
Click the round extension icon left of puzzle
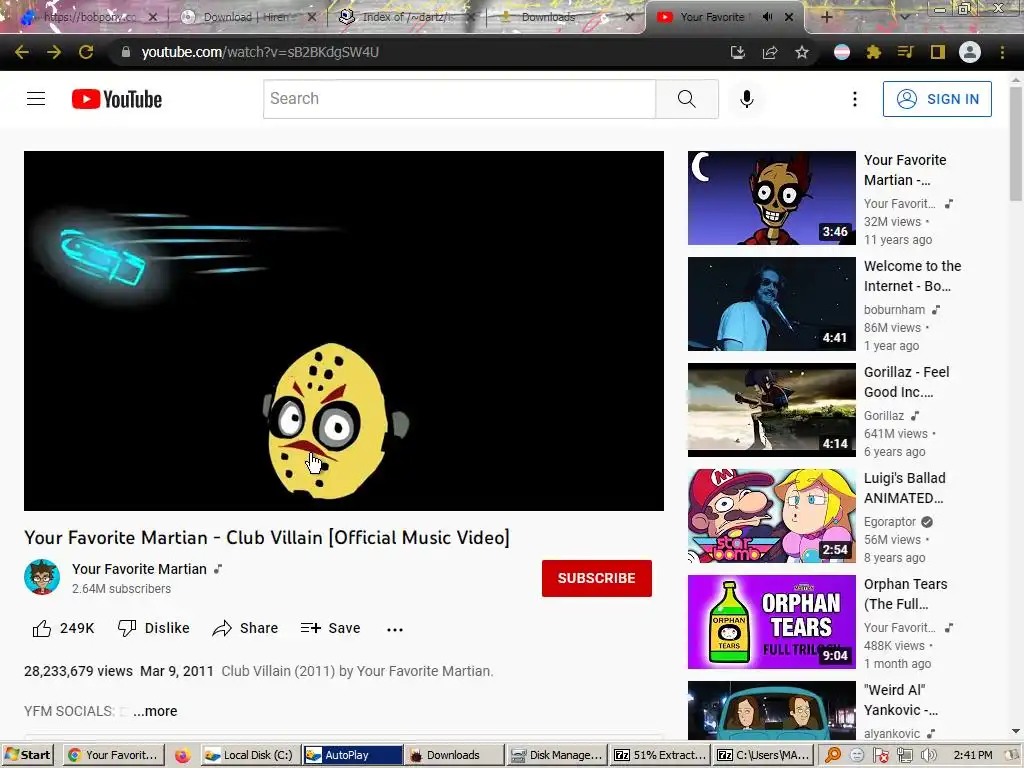click(x=842, y=52)
